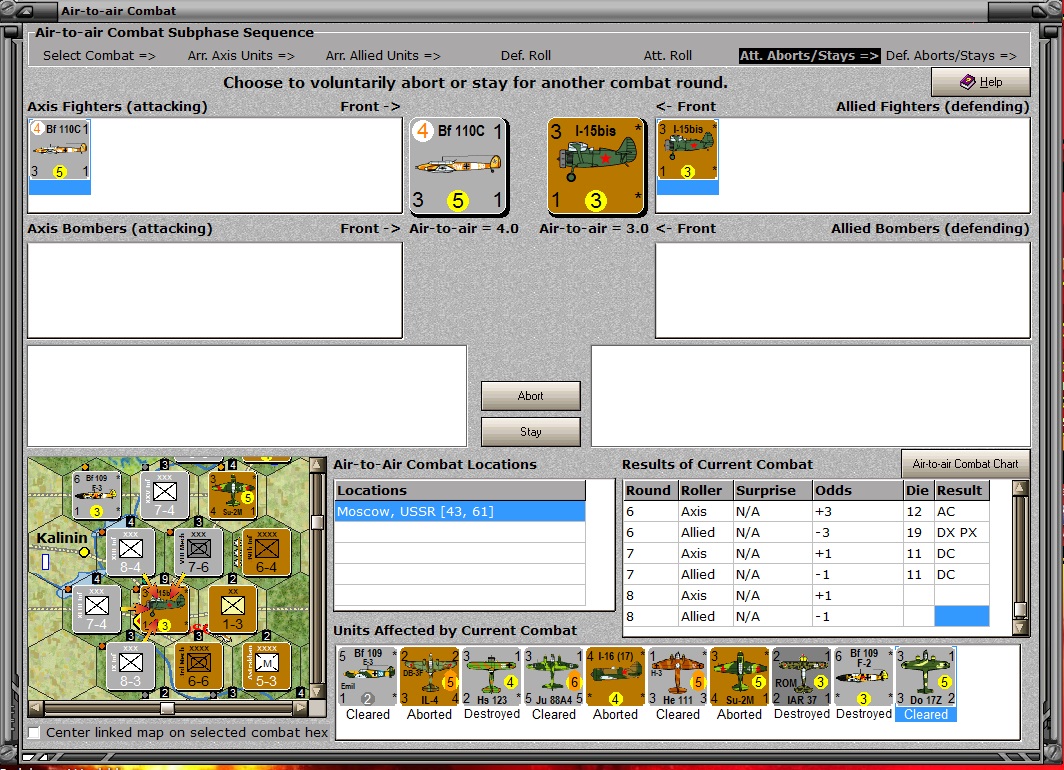Click the map horizontal scrollbar thumb
This screenshot has width=1064, height=770.
(x=167, y=708)
